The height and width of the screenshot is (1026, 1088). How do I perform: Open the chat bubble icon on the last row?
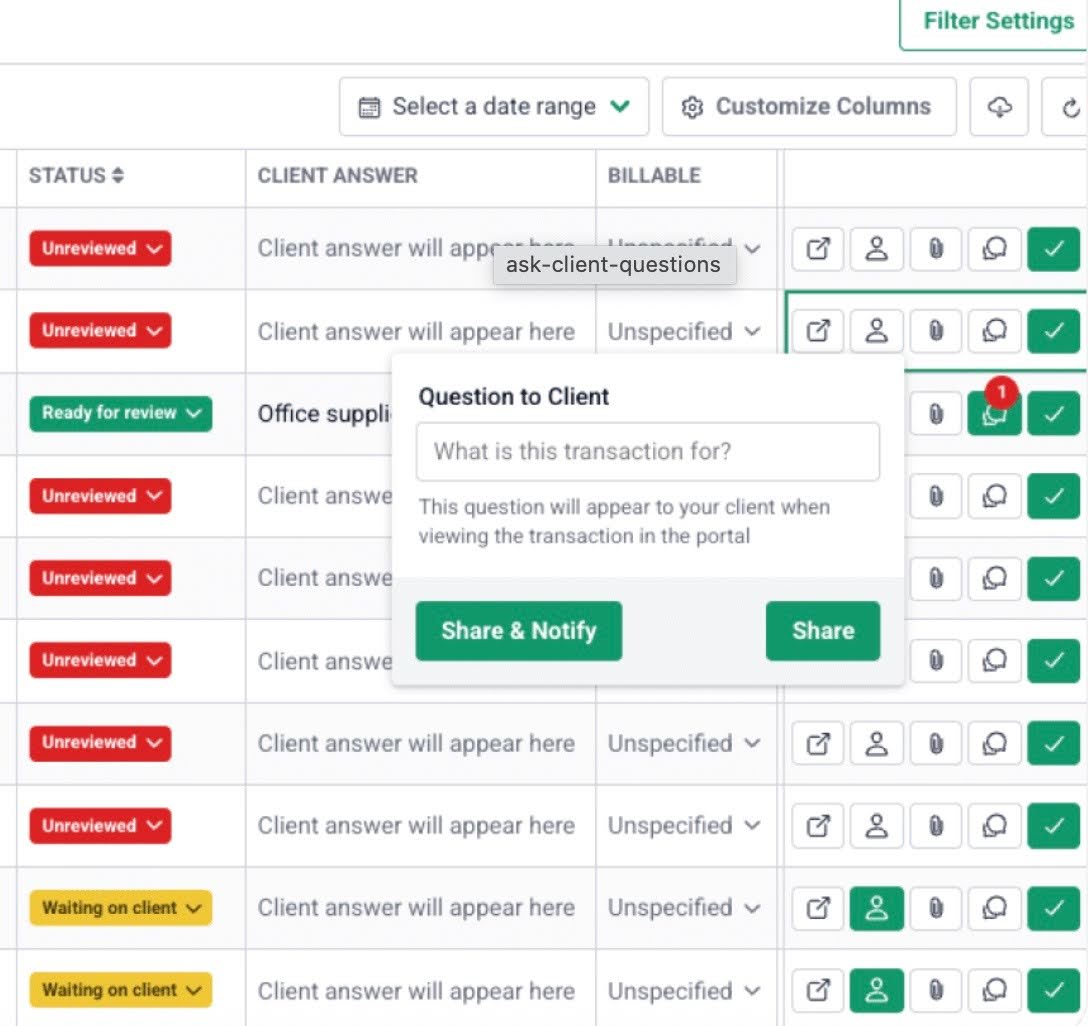(994, 990)
